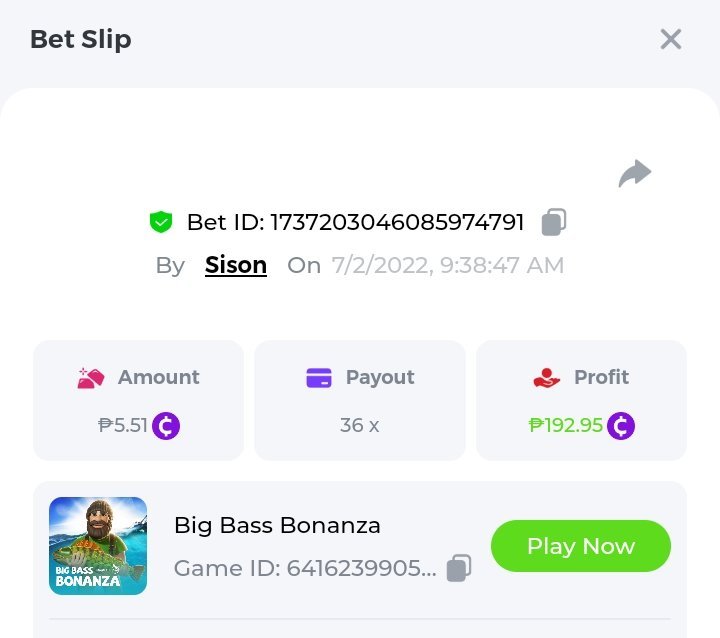Click the 36 x payout value
Image resolution: width=720 pixels, height=638 pixels.
click(359, 425)
